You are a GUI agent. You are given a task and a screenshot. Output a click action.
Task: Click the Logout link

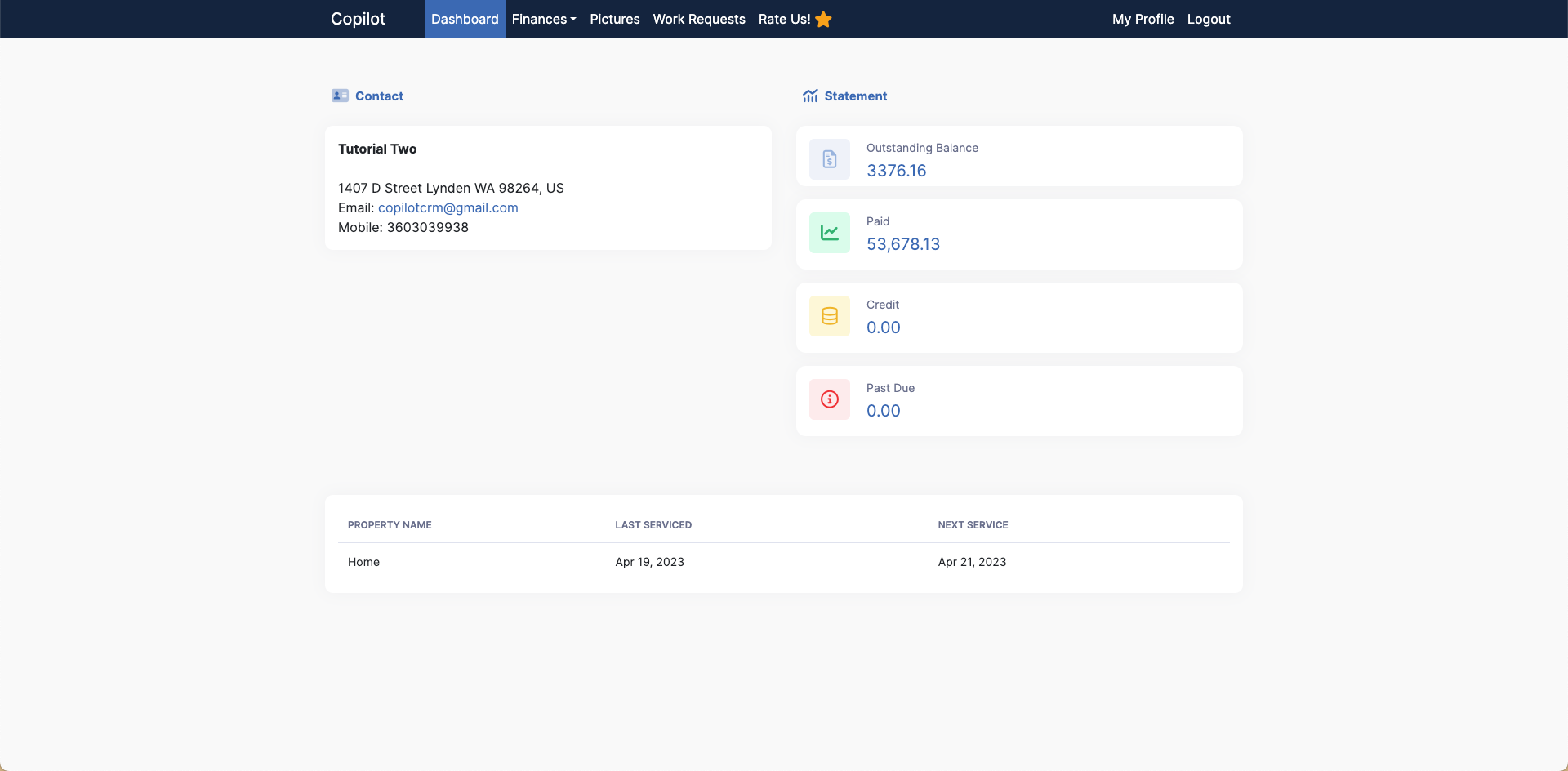coord(1209,19)
